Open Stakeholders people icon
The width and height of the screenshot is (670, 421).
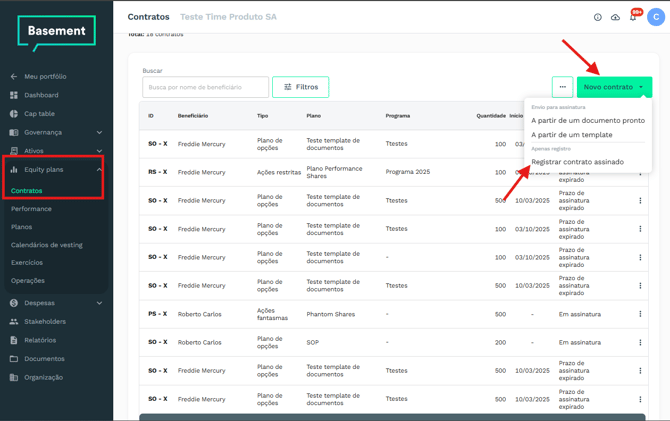(14, 321)
